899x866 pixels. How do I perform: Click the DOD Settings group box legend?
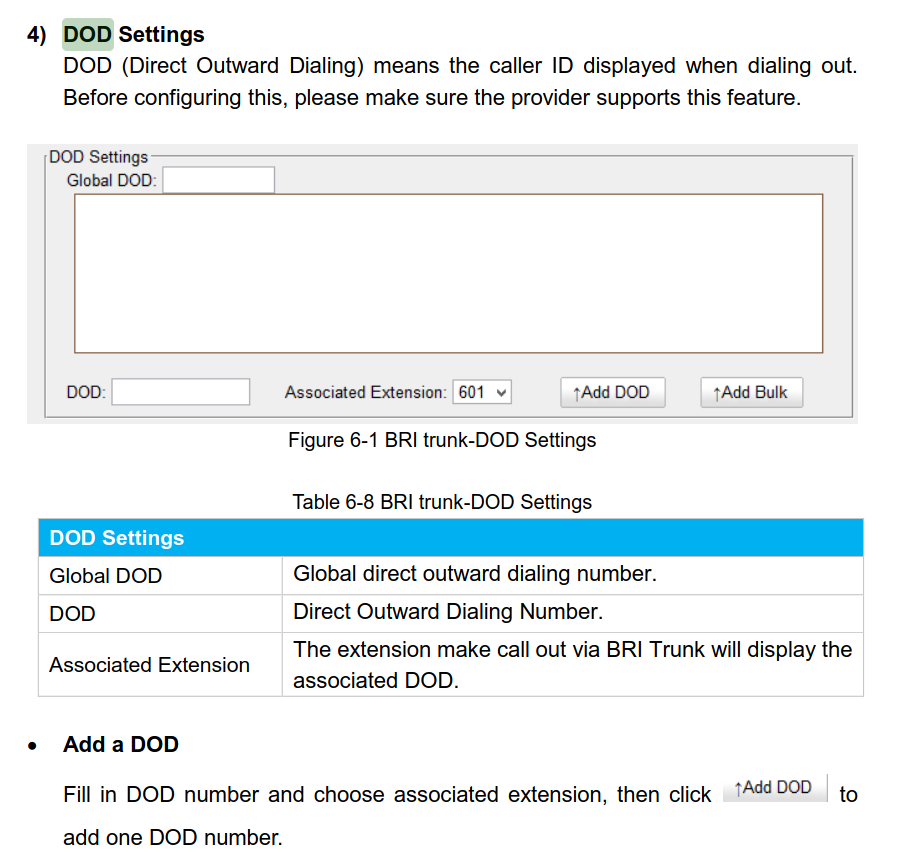point(98,157)
